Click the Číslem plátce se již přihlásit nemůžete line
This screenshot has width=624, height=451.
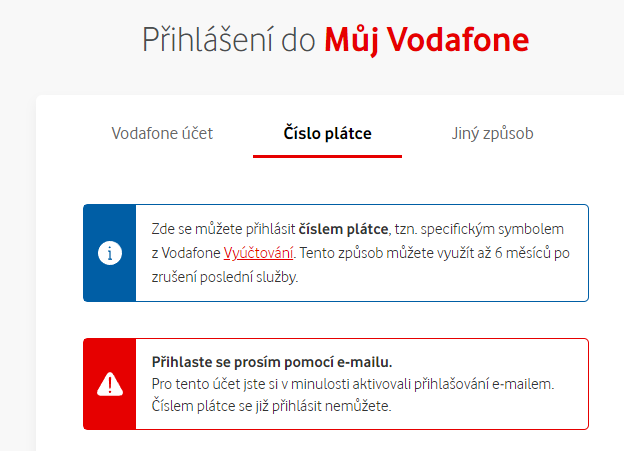point(271,406)
